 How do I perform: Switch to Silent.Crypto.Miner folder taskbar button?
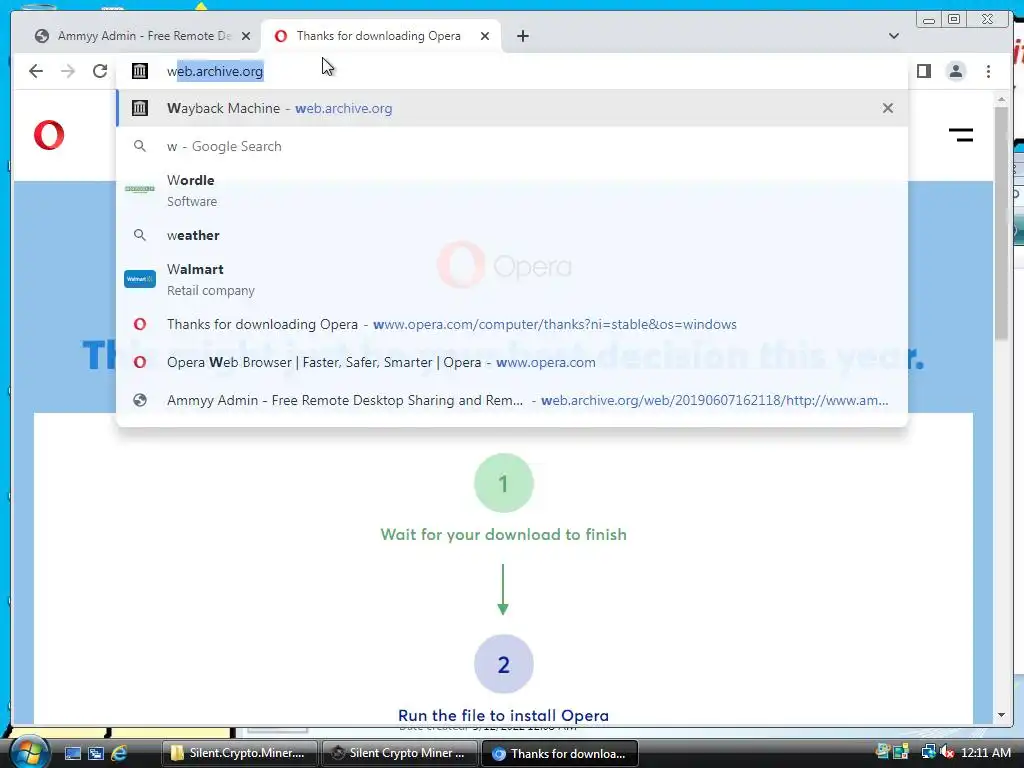pos(239,753)
